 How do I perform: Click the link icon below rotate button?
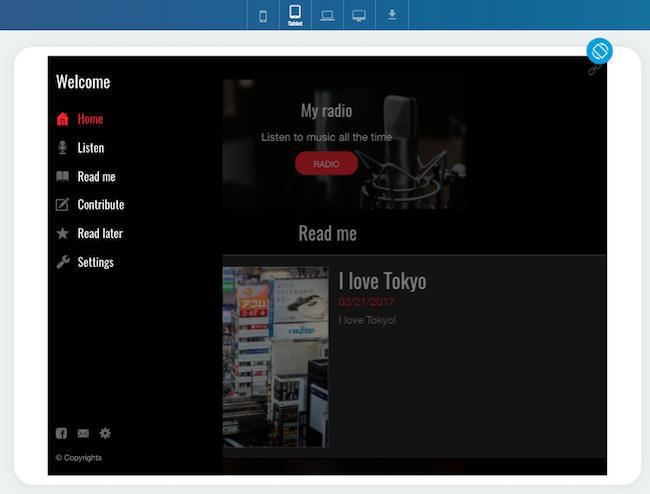pos(593,70)
